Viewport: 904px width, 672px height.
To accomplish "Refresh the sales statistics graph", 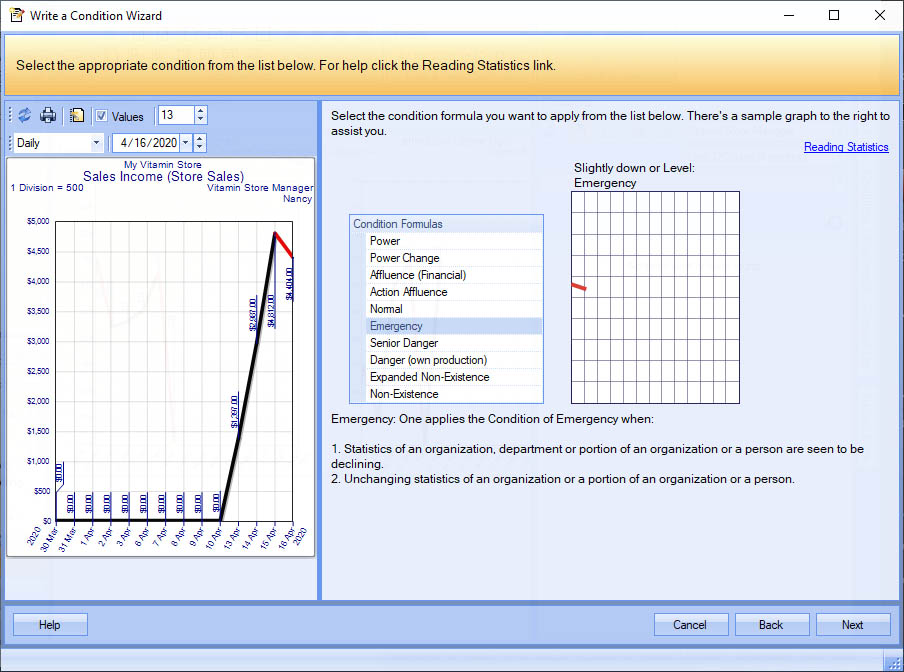I will point(24,115).
